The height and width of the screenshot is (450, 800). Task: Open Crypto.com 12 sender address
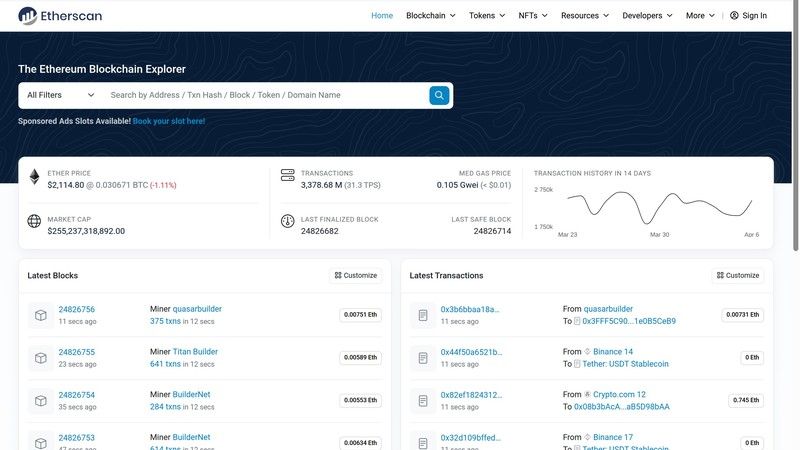(619, 394)
